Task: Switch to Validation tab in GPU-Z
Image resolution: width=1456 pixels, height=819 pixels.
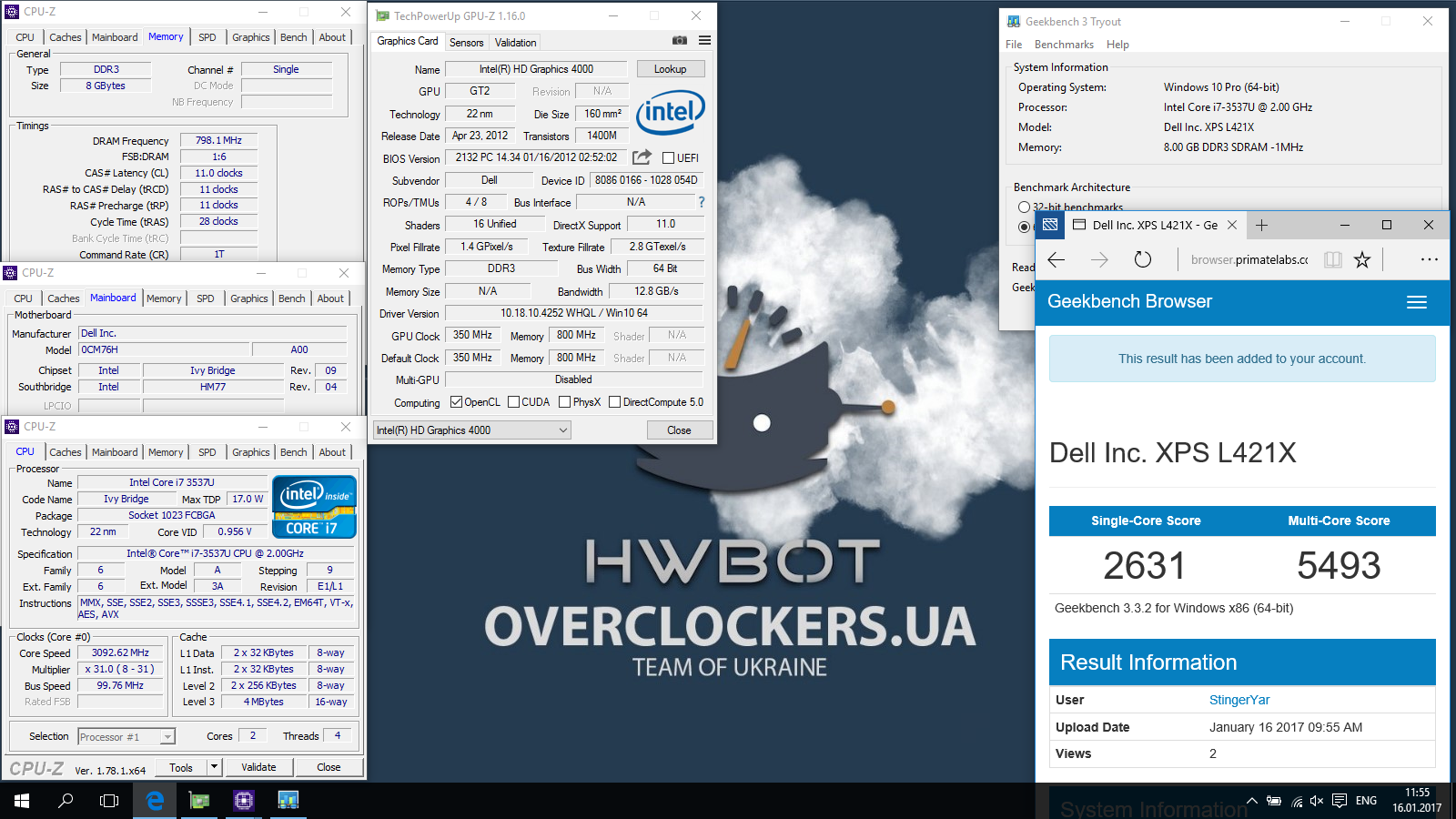Action: click(x=515, y=42)
